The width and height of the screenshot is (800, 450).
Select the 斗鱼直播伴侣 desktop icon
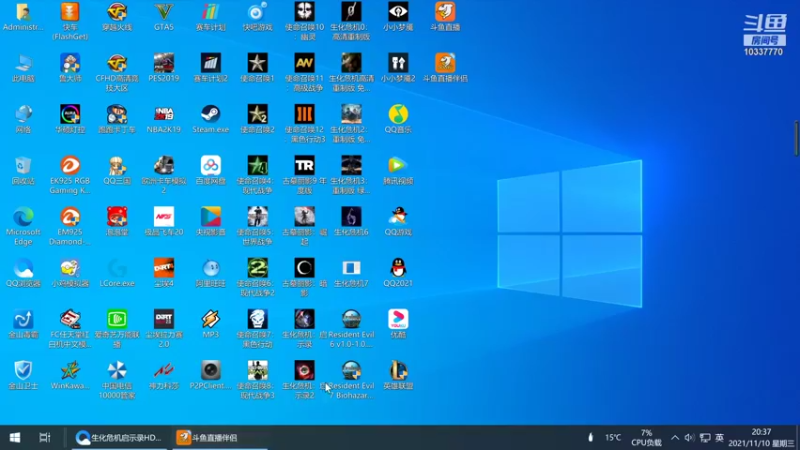point(445,68)
